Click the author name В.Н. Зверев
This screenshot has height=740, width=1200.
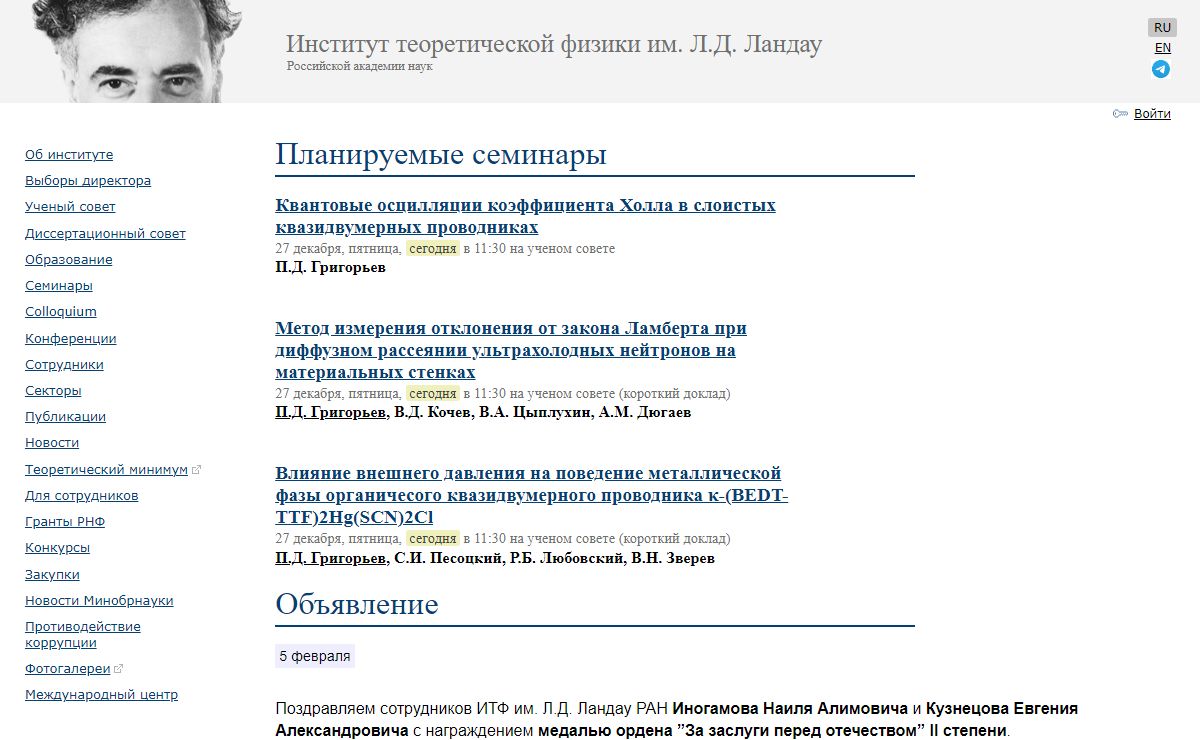673,558
